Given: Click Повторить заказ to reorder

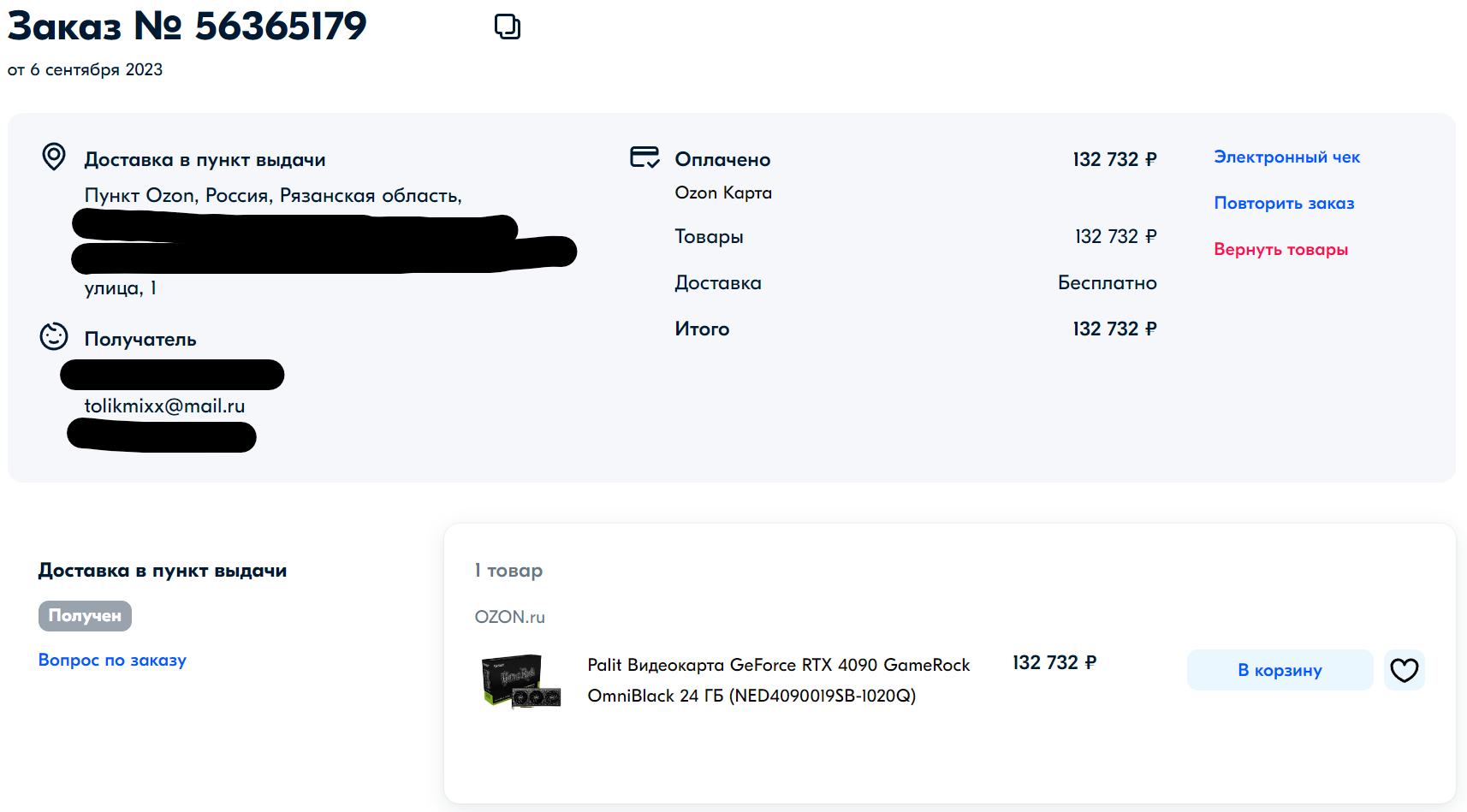Looking at the screenshot, I should pos(1284,204).
